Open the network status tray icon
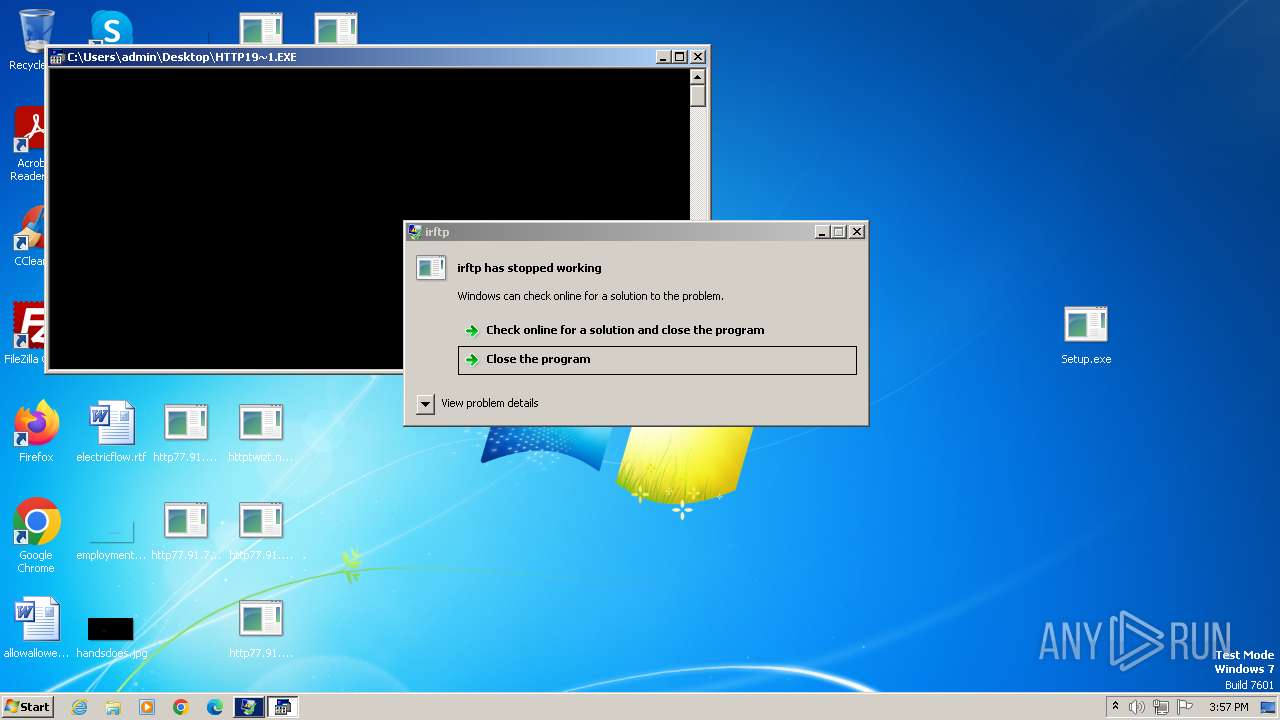 coord(1161,707)
